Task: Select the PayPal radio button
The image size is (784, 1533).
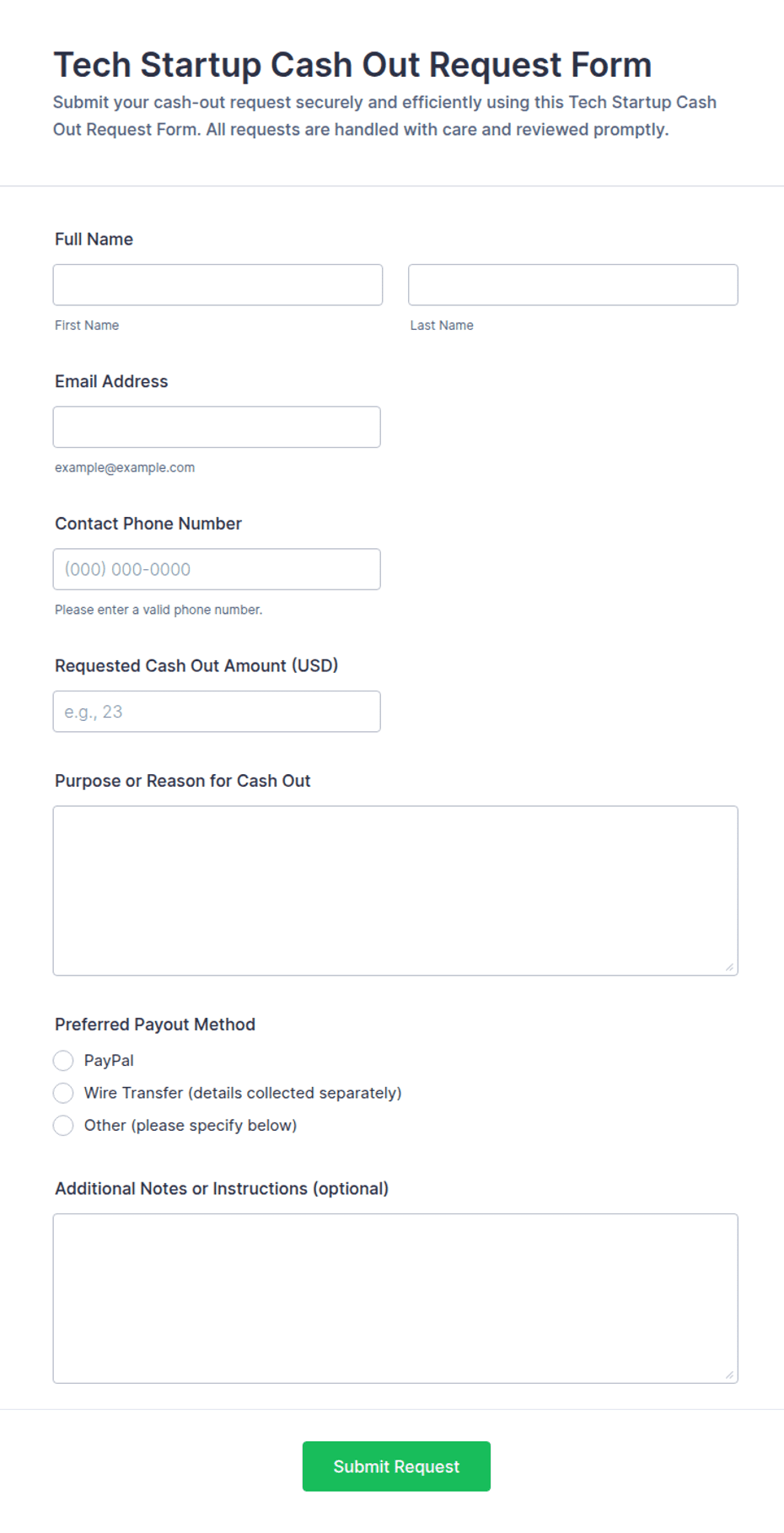Action: coord(63,1061)
